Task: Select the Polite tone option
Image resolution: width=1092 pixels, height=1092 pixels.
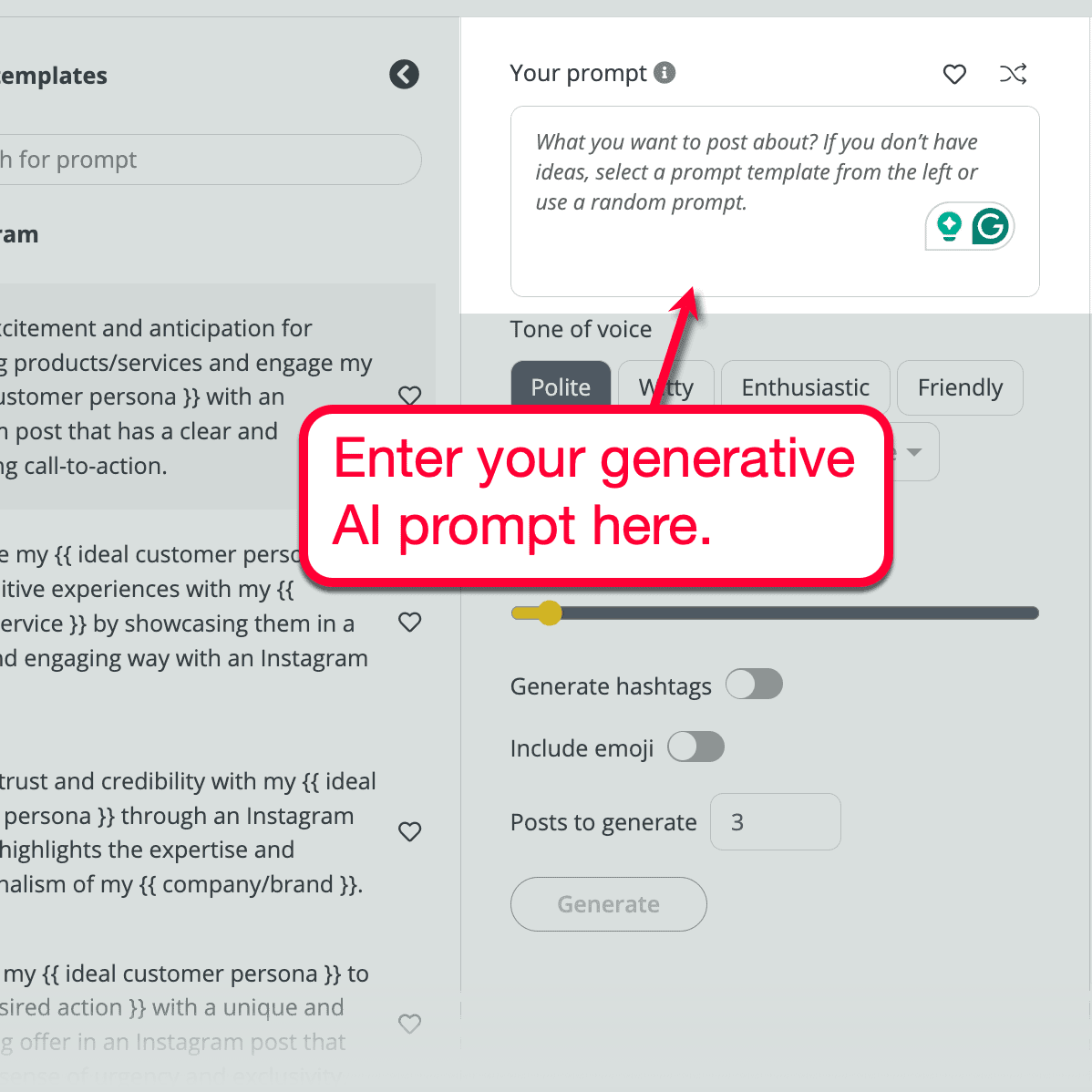Action: (x=561, y=387)
